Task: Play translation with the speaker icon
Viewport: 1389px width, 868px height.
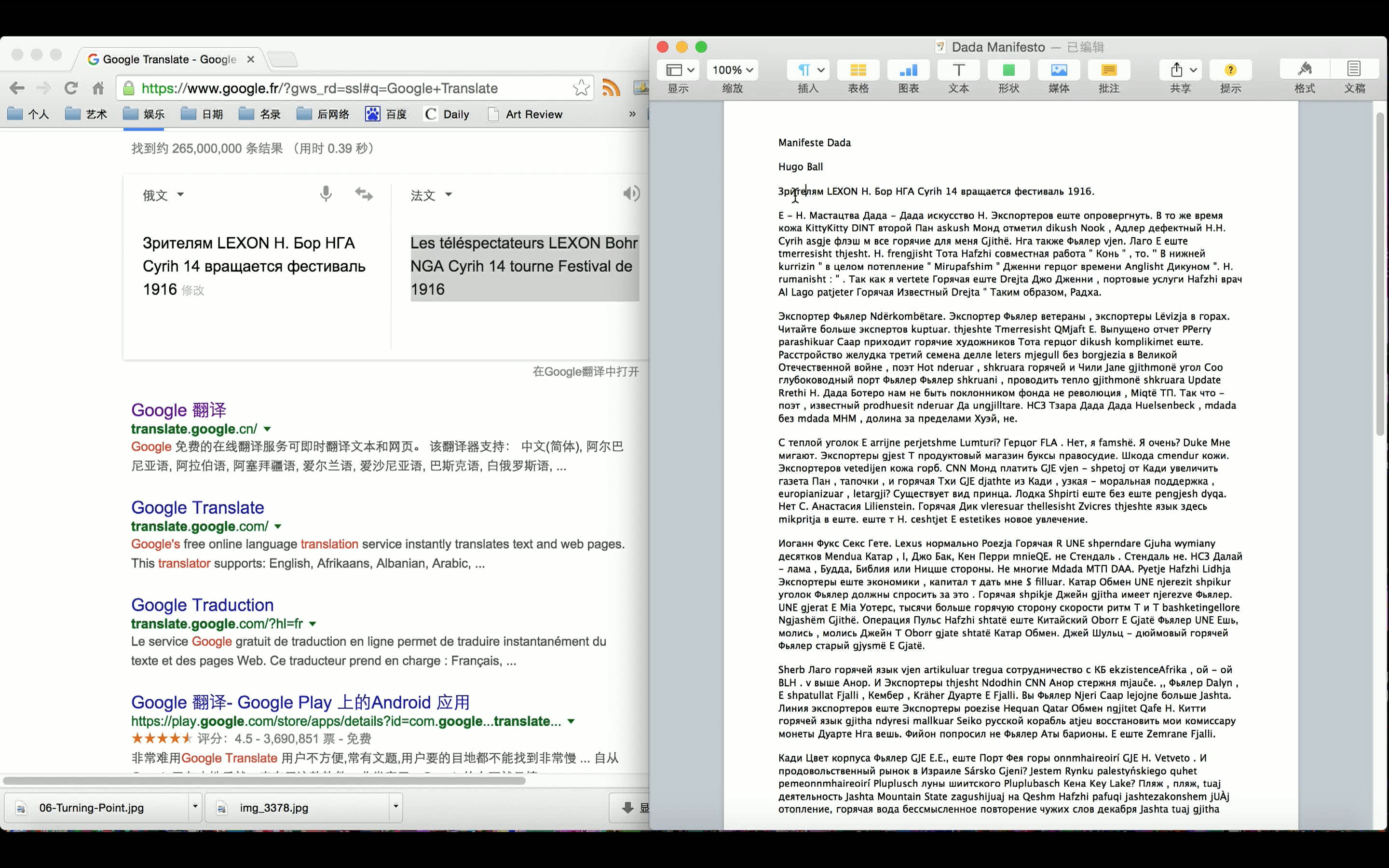Action: pos(631,193)
